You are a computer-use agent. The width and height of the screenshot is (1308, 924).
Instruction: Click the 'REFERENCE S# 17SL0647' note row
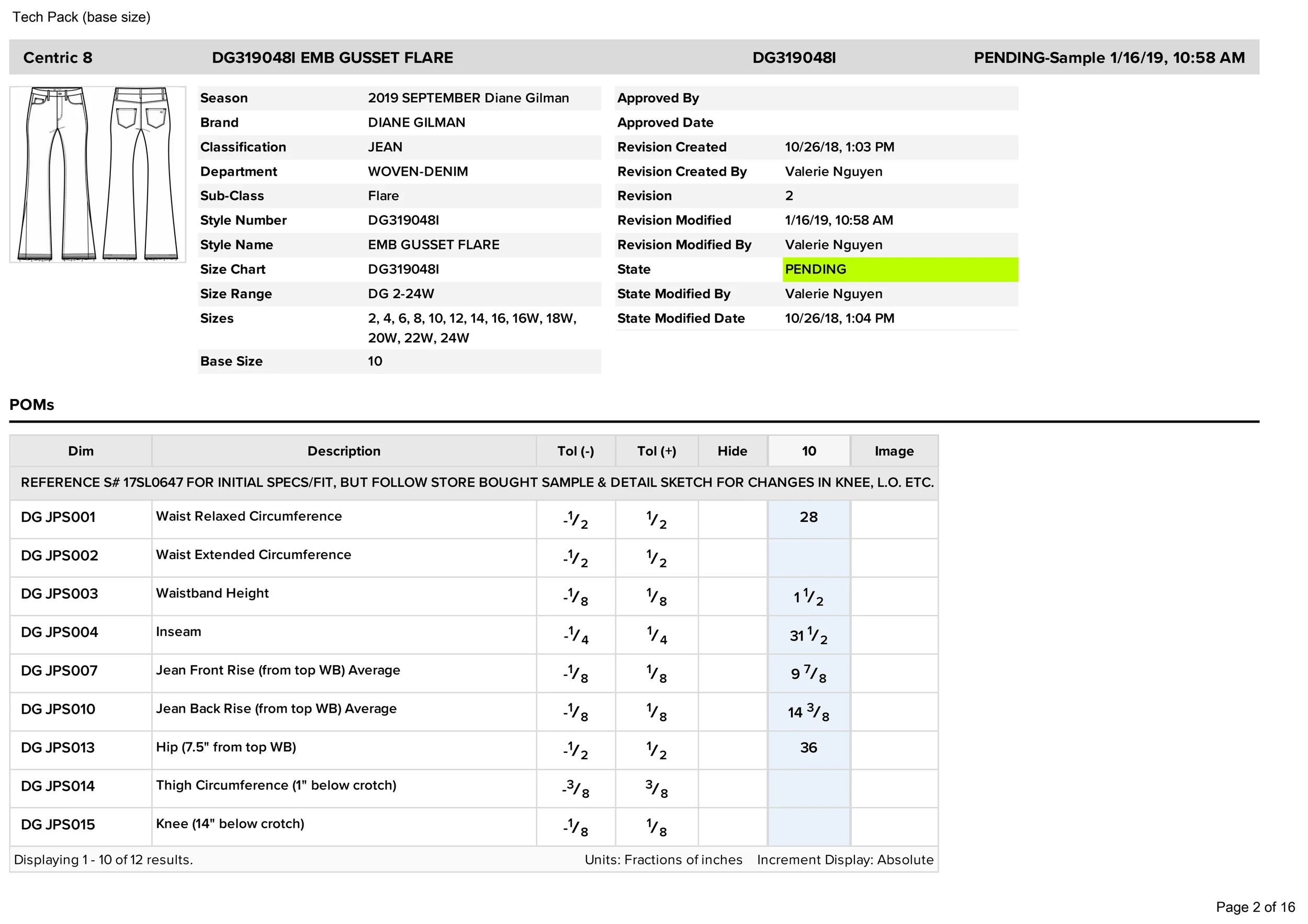click(x=474, y=483)
